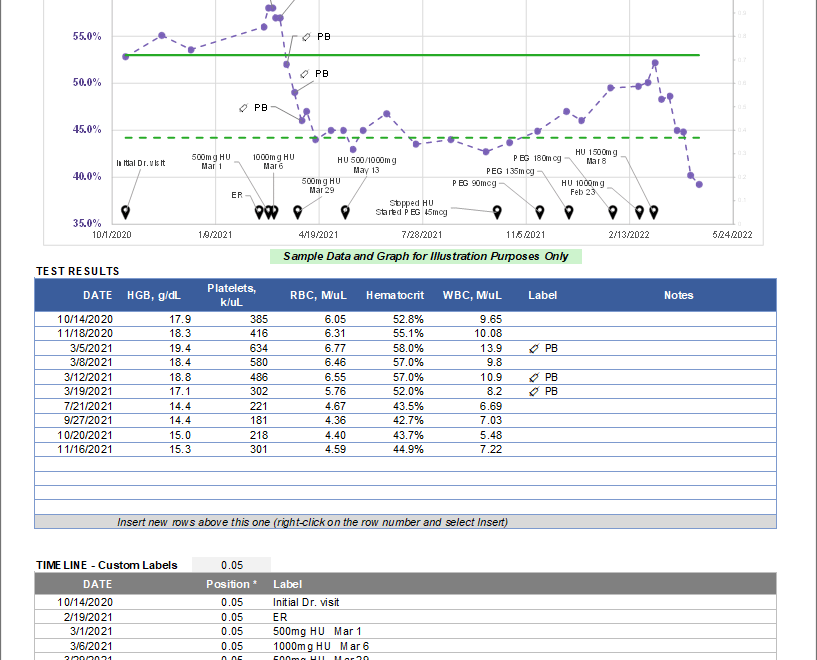Click the PB icon in the 3/5/2021 row
The image size is (817, 660).
[534, 348]
